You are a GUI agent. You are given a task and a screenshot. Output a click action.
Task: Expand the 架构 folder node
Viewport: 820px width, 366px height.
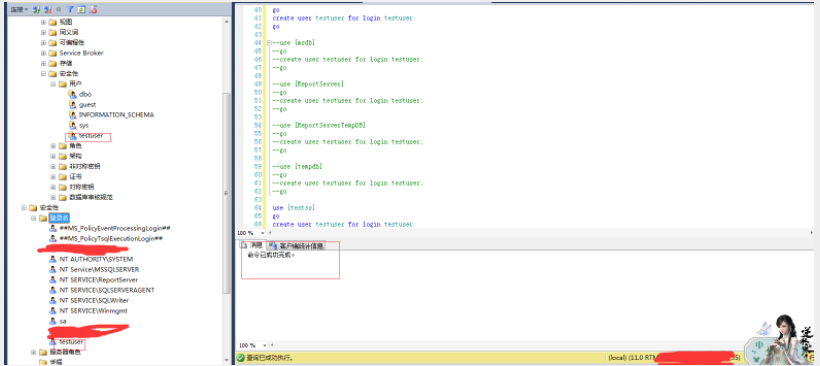[x=53, y=156]
